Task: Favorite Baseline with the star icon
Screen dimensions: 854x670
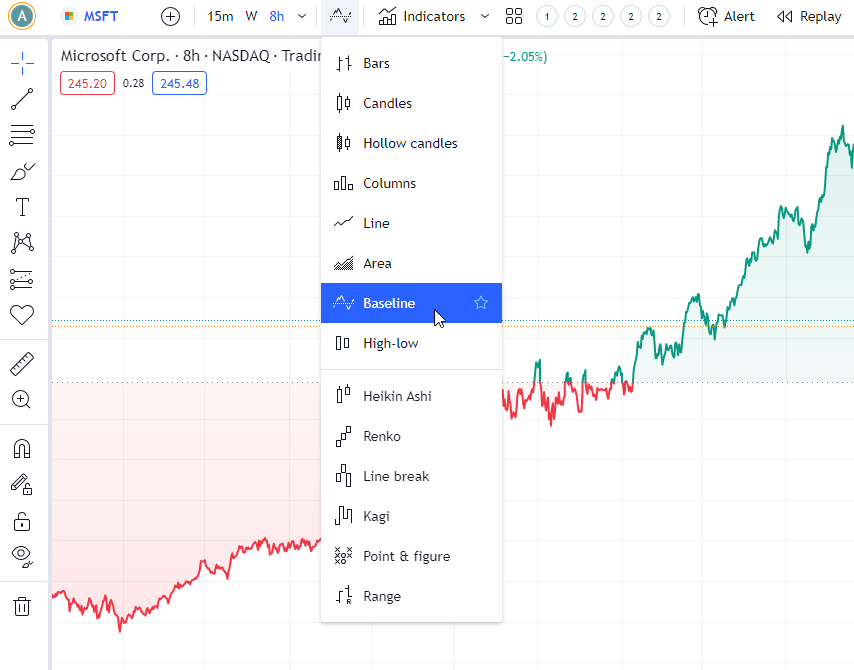Action: (481, 303)
